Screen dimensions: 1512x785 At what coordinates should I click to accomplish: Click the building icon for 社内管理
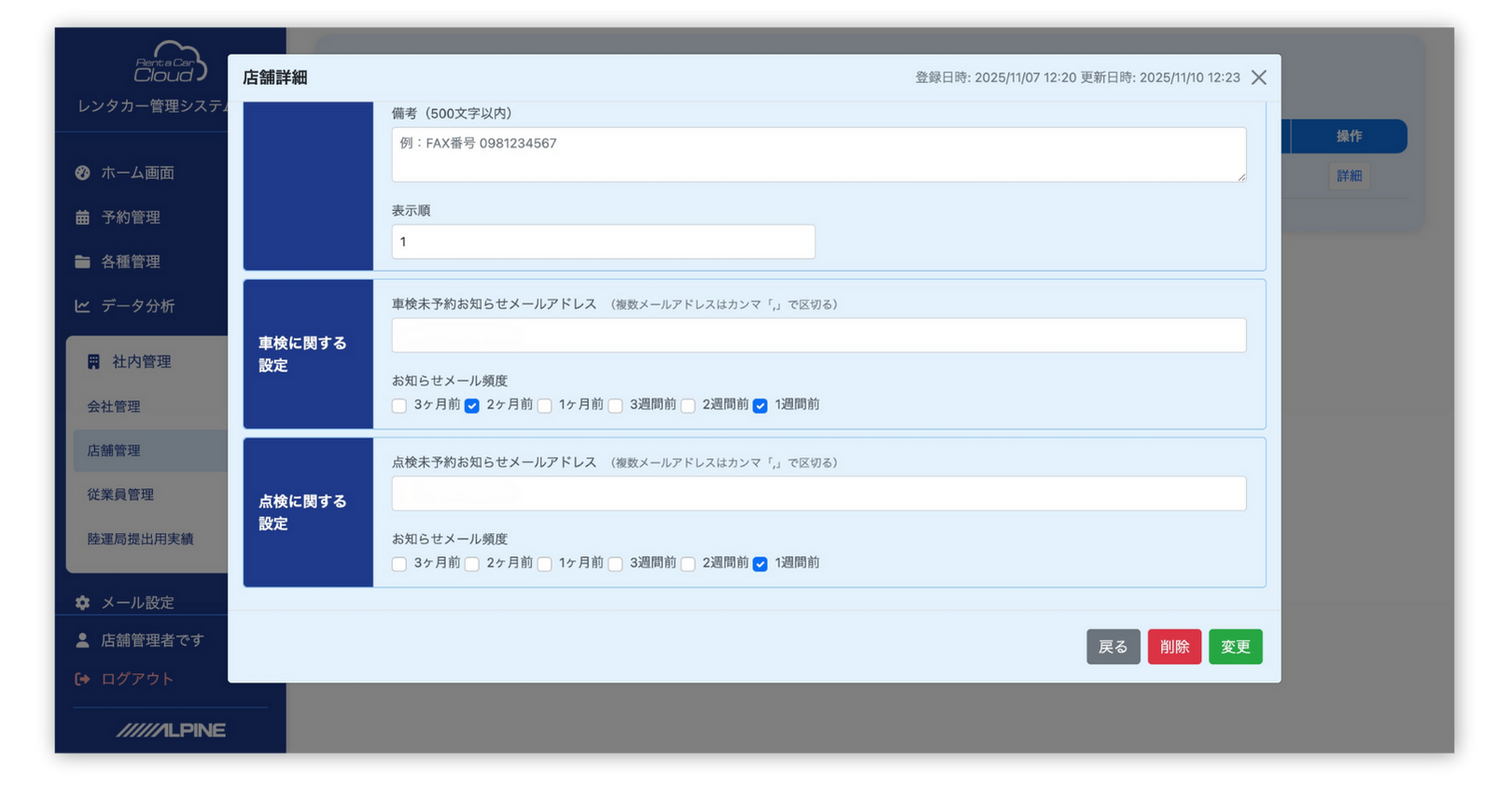[93, 362]
